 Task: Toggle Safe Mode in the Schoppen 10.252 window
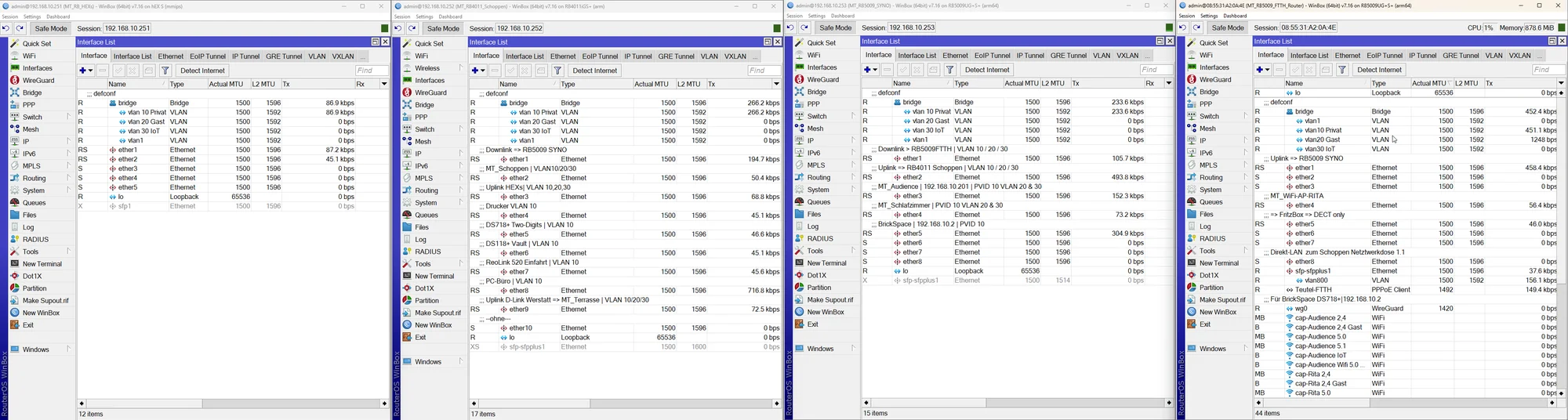(x=443, y=28)
